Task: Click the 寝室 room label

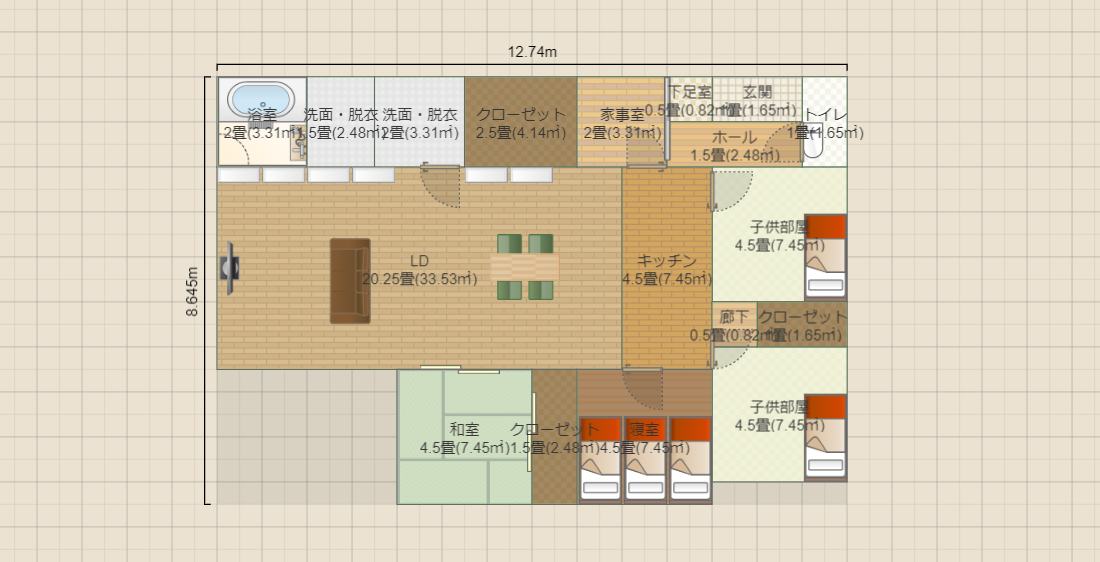Action: tap(644, 429)
